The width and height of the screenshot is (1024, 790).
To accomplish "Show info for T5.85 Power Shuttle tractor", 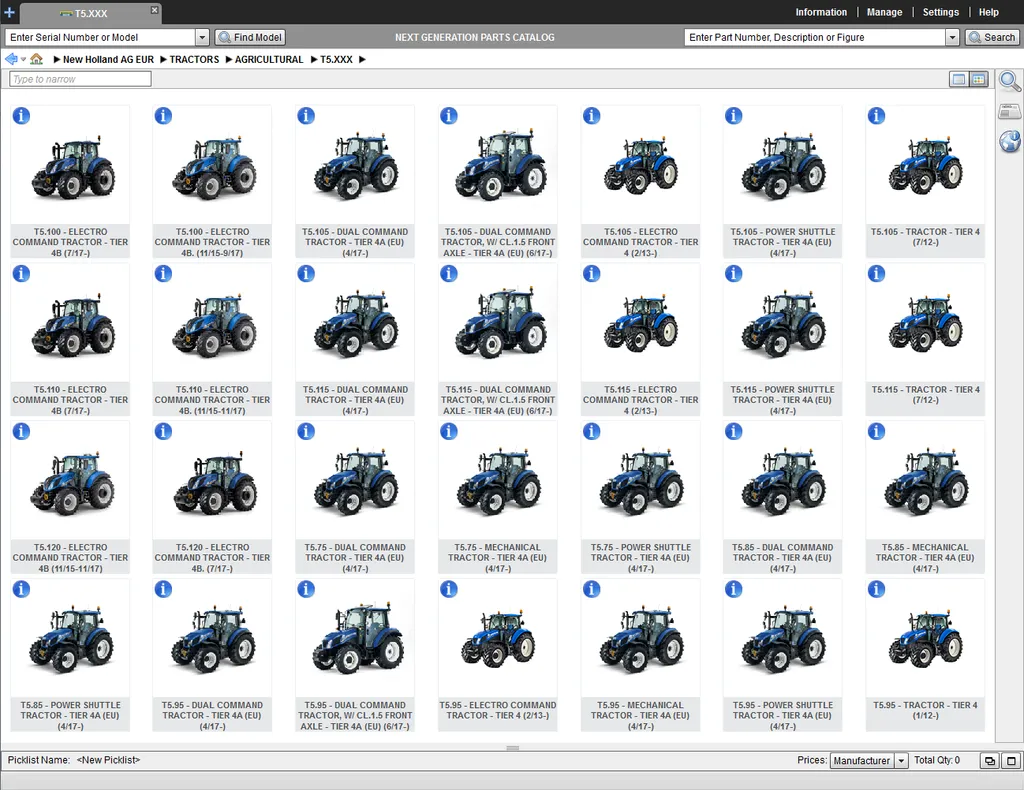I will click(21, 590).
